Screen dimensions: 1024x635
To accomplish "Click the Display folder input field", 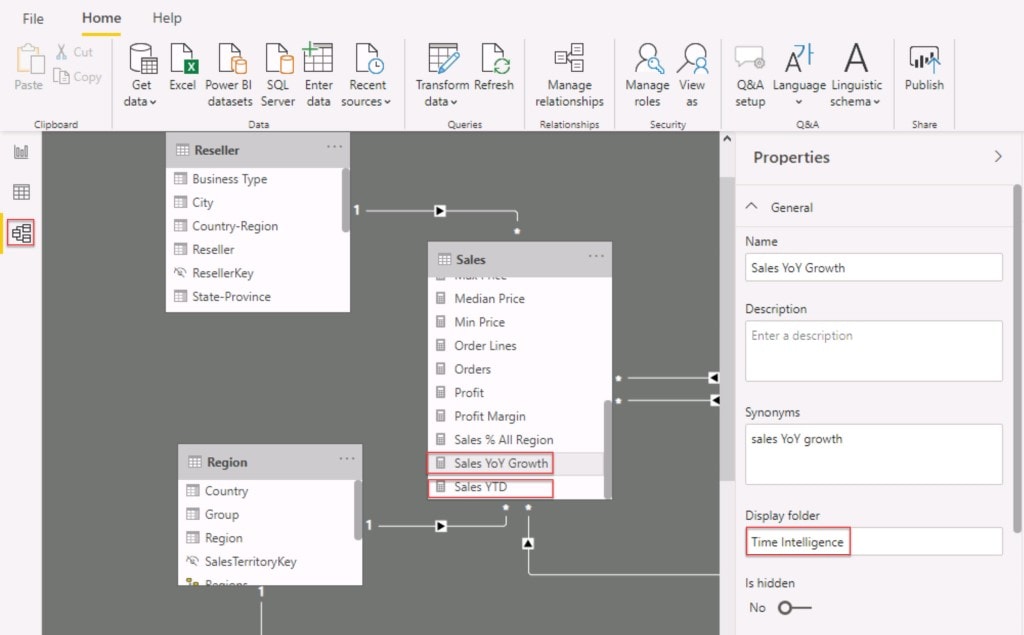I will (873, 542).
